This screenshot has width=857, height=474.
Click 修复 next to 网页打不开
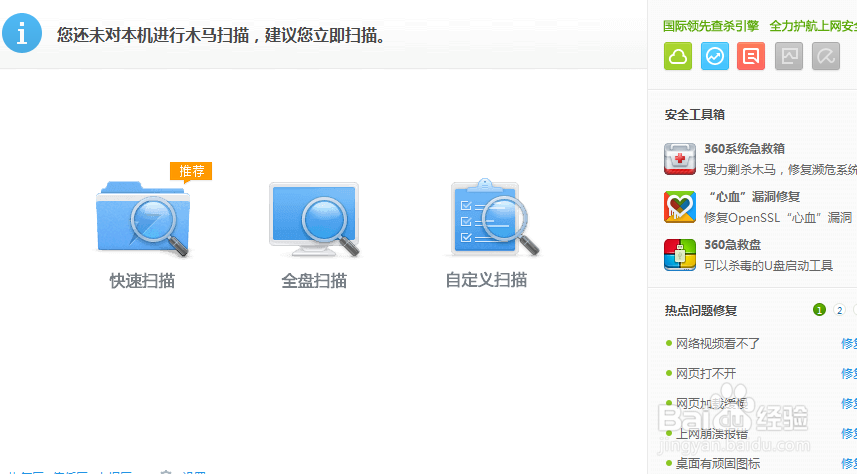[849, 373]
